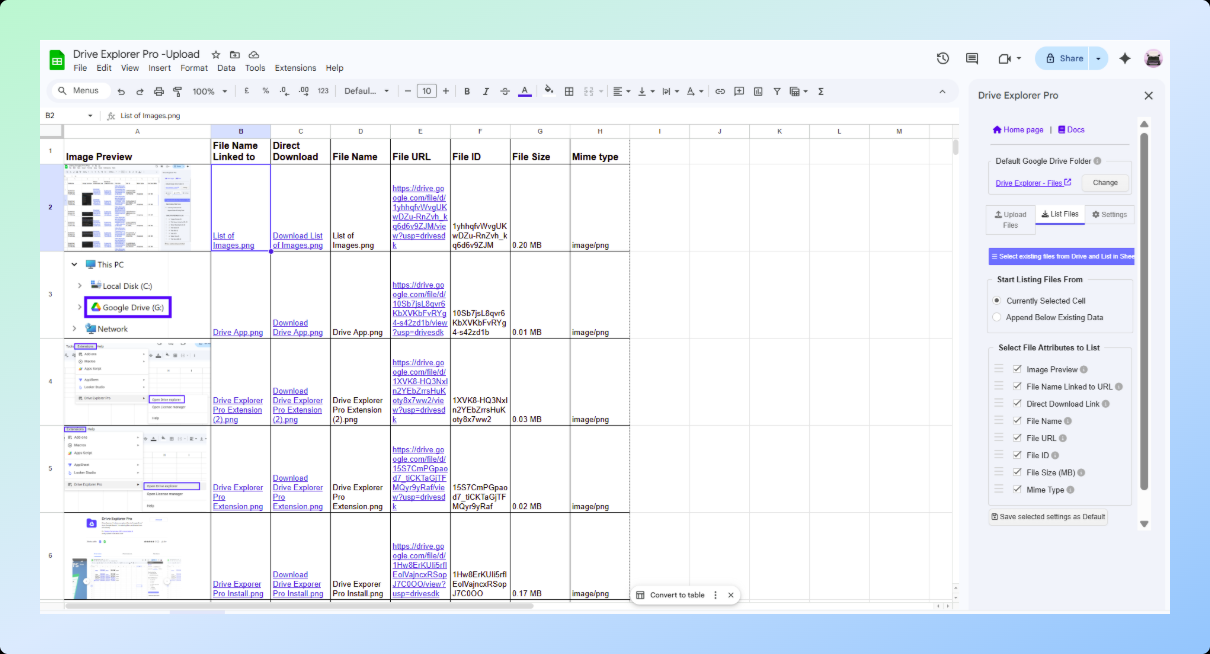This screenshot has width=1210, height=654.
Task: Switch to the Upload Files tab
Action: coord(1009,219)
